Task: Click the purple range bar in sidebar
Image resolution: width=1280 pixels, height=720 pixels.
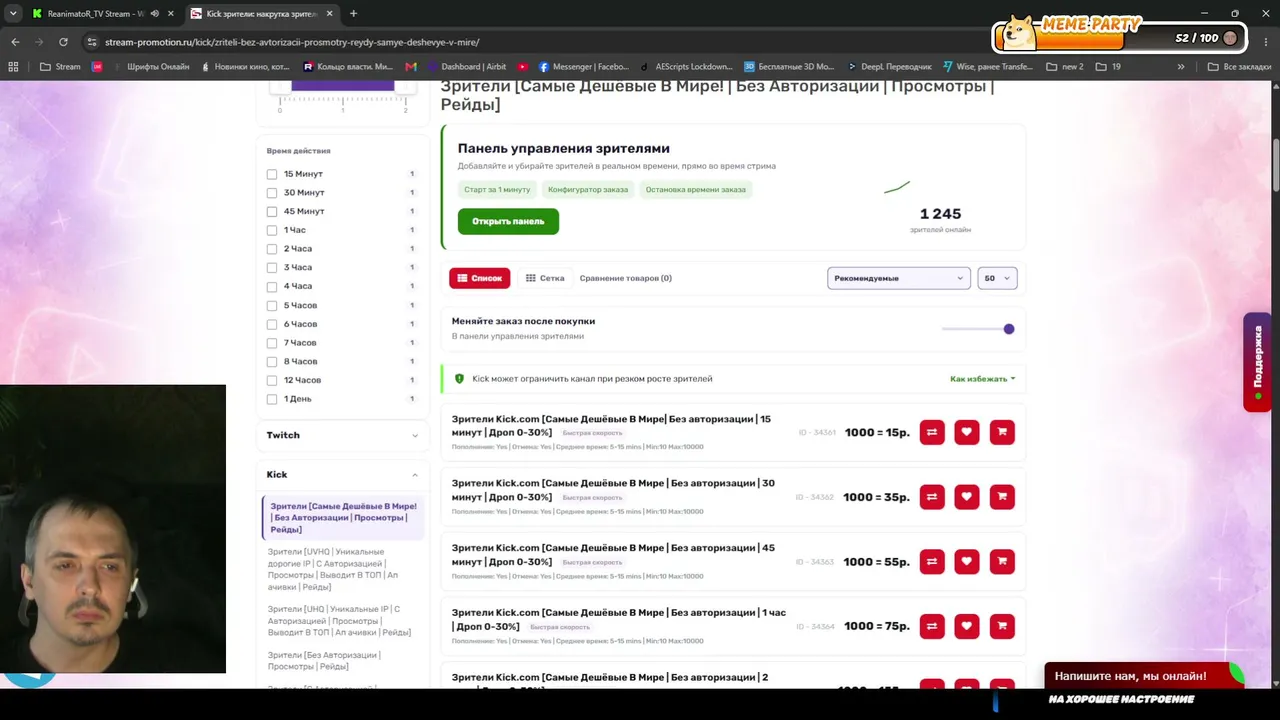Action: [343, 86]
